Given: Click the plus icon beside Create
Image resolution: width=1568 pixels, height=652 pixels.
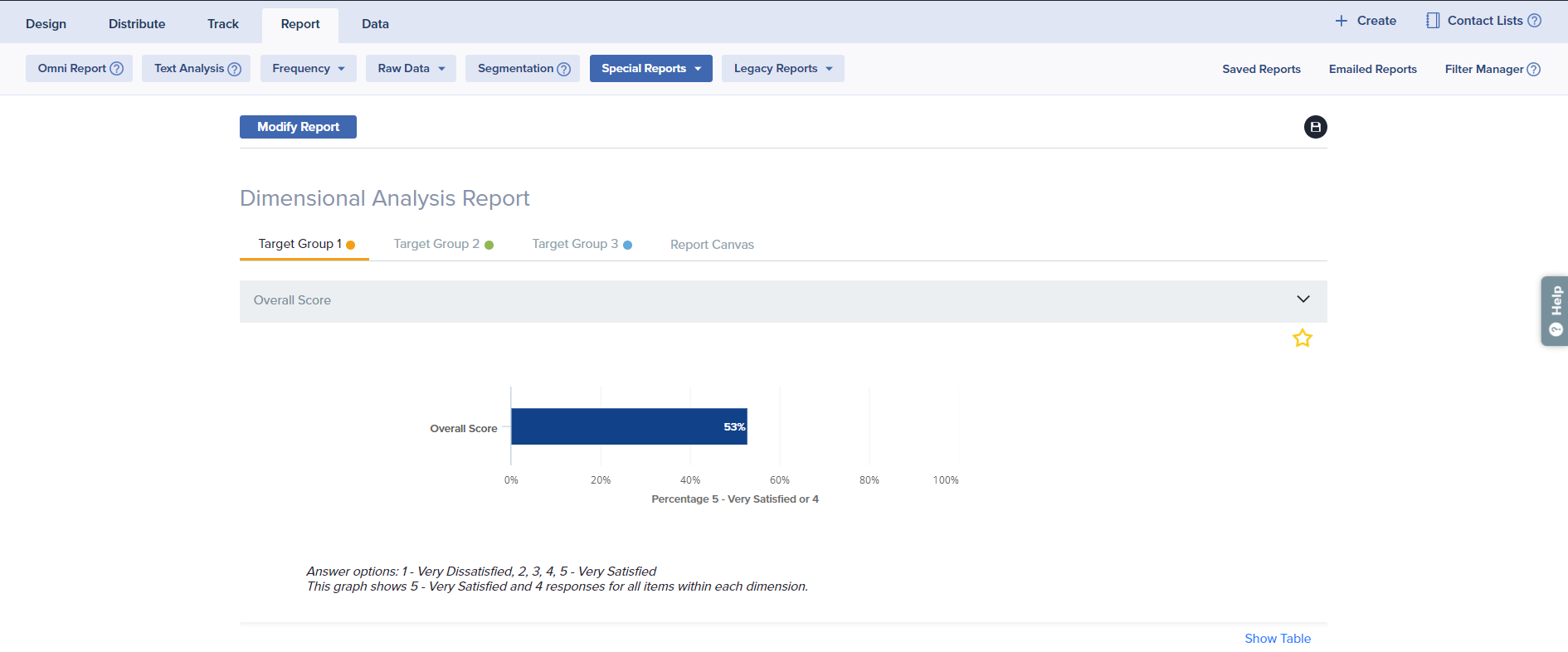Looking at the screenshot, I should (x=1341, y=21).
